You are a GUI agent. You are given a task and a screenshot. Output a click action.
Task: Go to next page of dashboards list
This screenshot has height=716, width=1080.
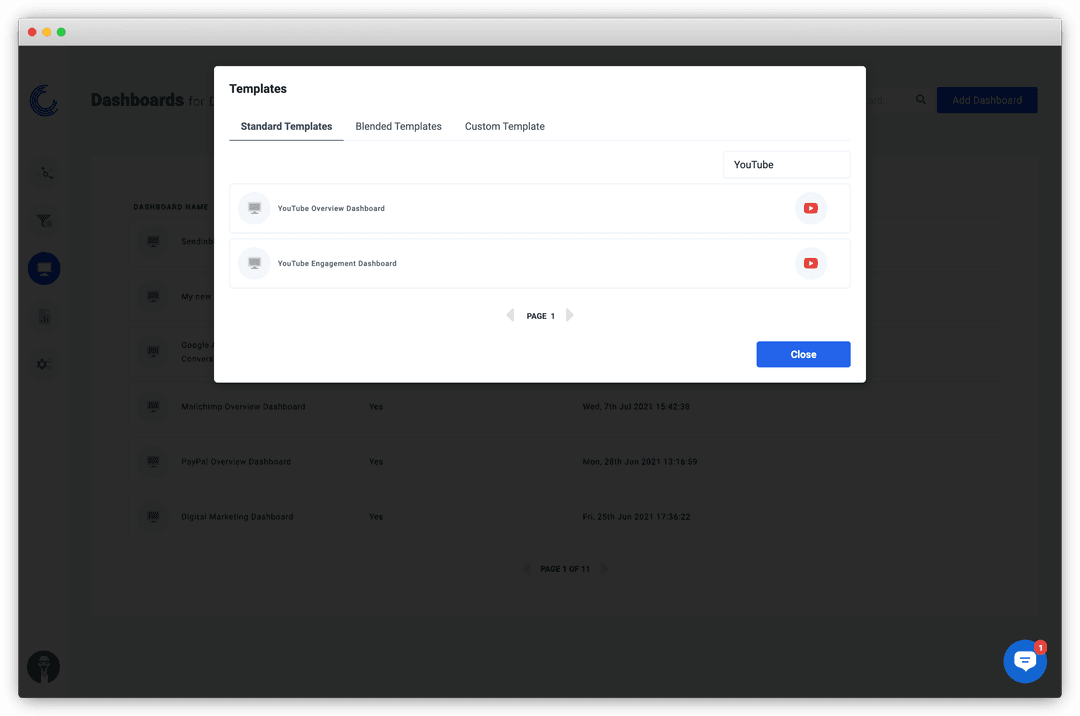604,569
